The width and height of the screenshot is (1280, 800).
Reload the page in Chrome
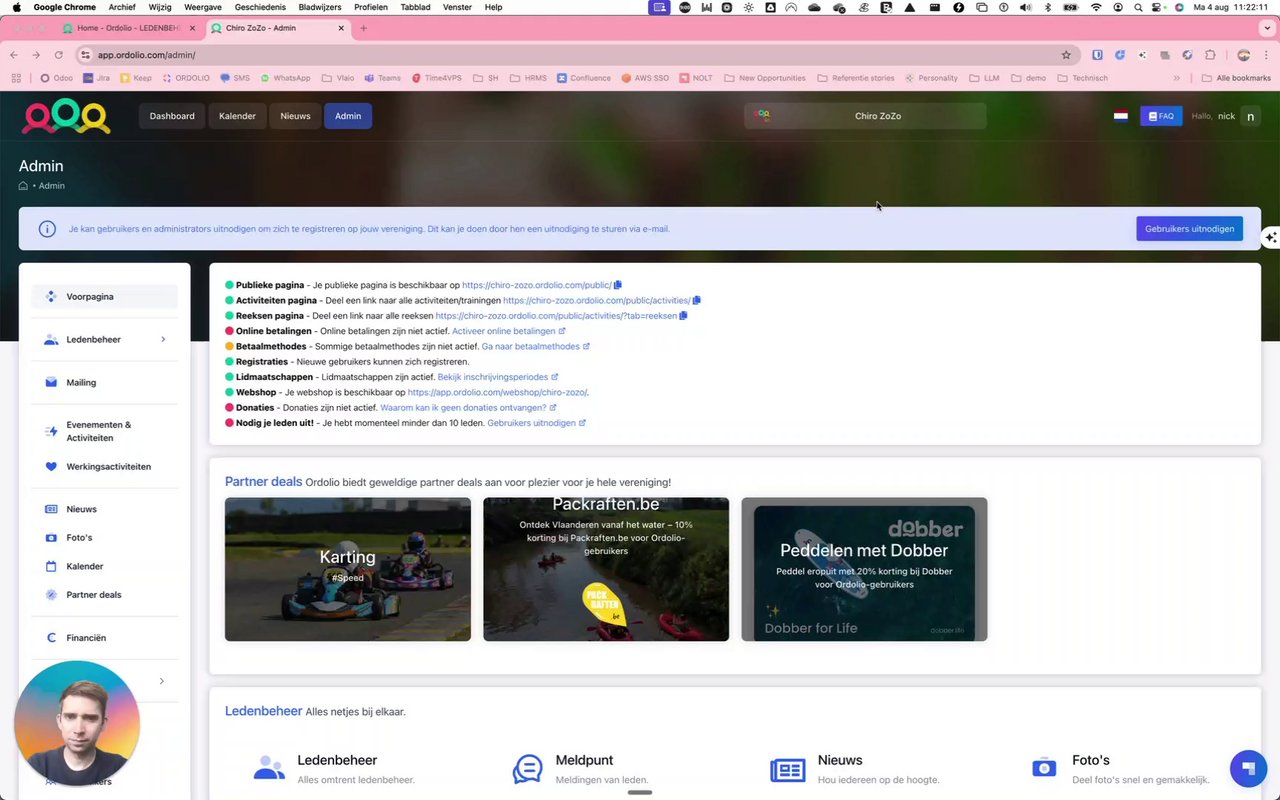(59, 55)
